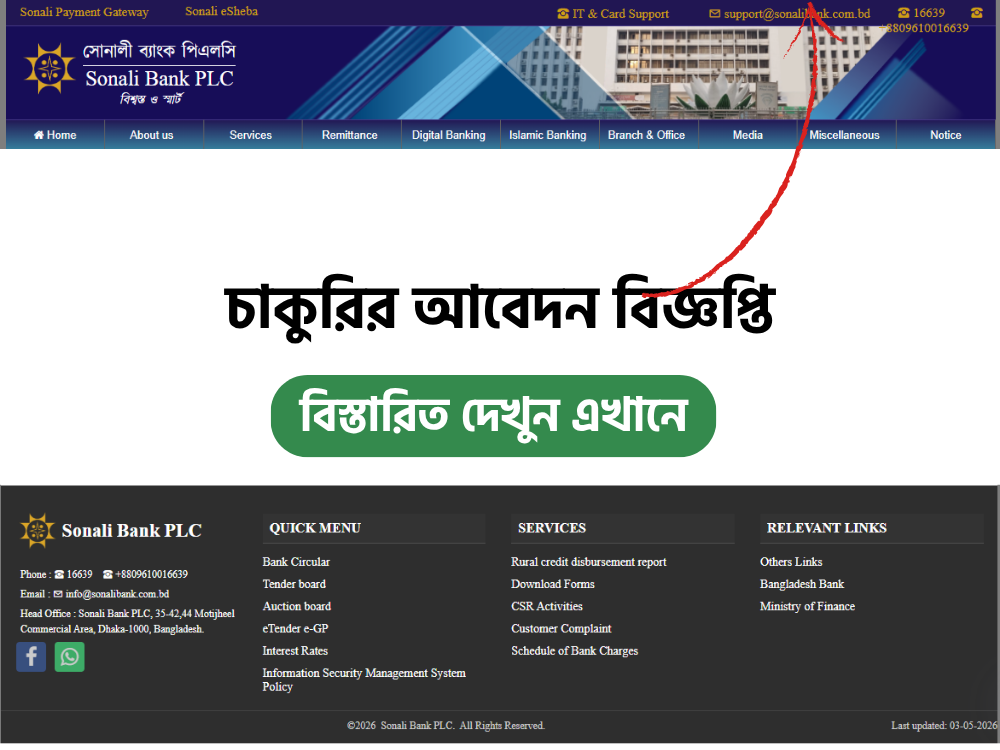
Task: Open the Digital Banking menu
Action: [x=448, y=135]
